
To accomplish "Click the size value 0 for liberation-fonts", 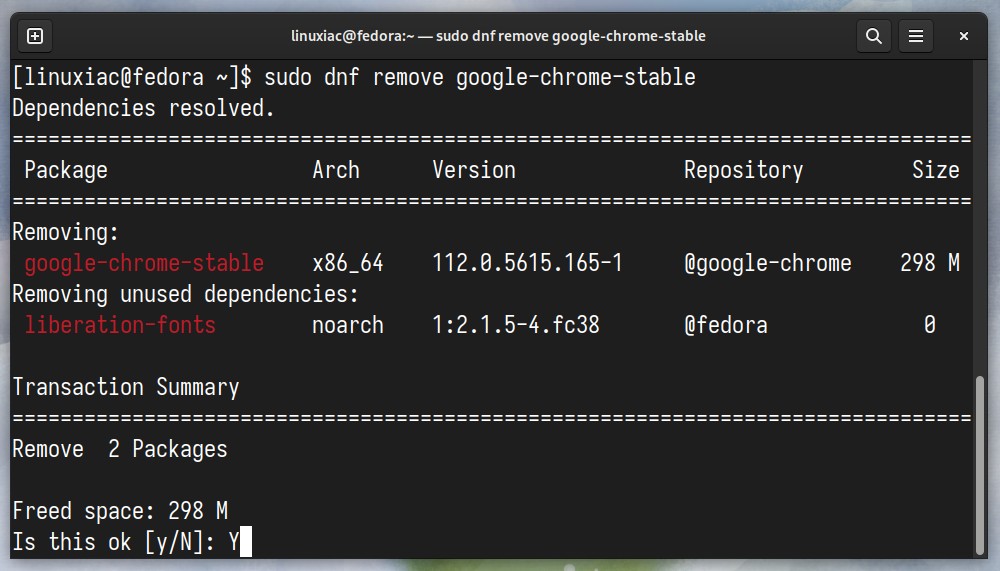I will point(930,325).
